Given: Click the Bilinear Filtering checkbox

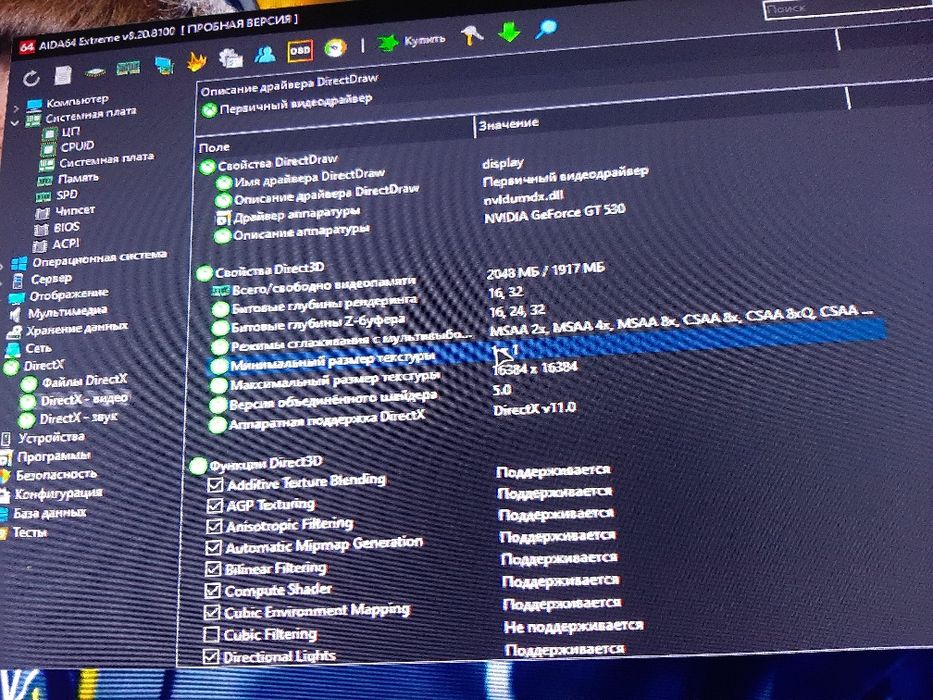Looking at the screenshot, I should coord(213,569).
